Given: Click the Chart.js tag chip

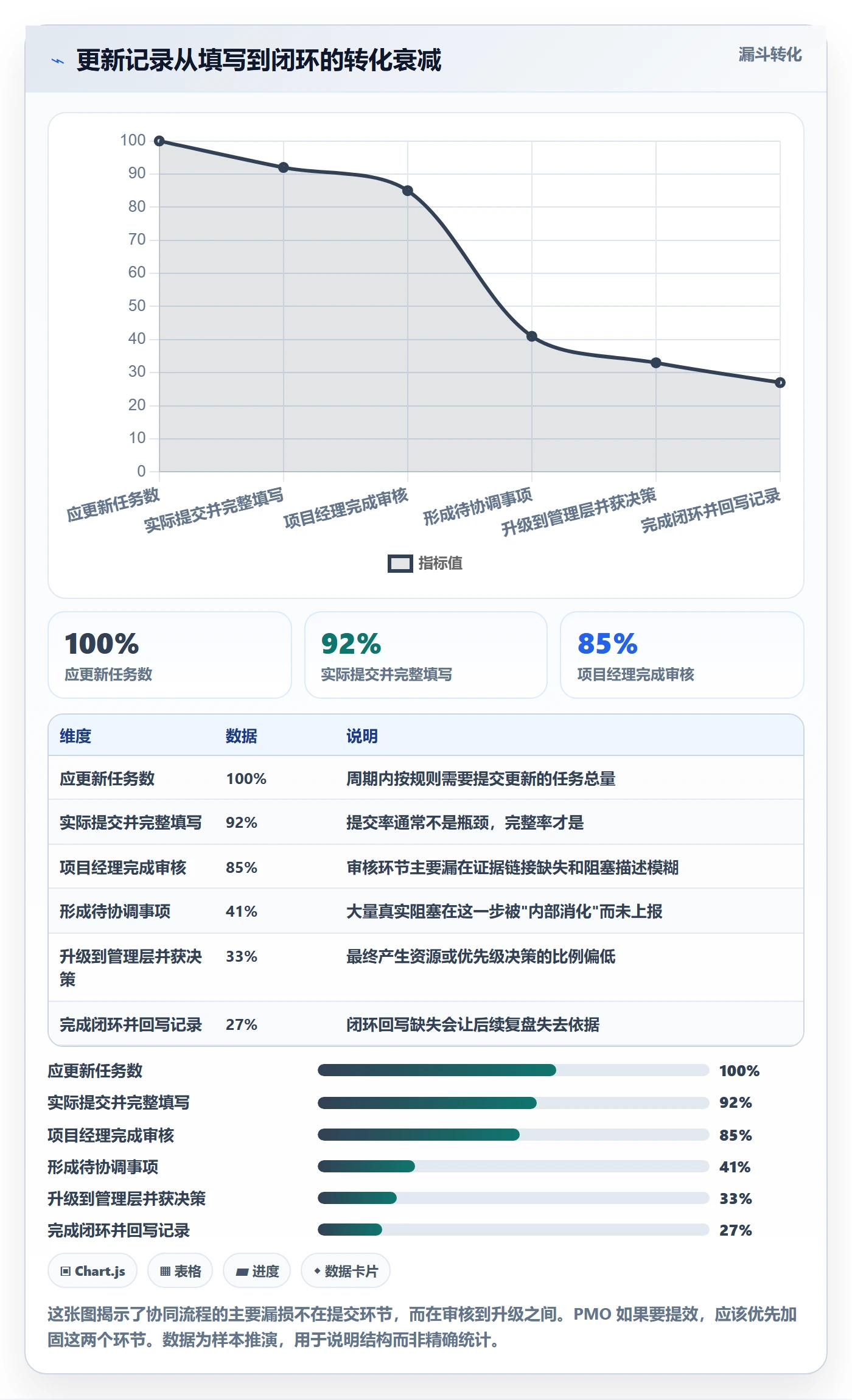Looking at the screenshot, I should coord(93,1271).
